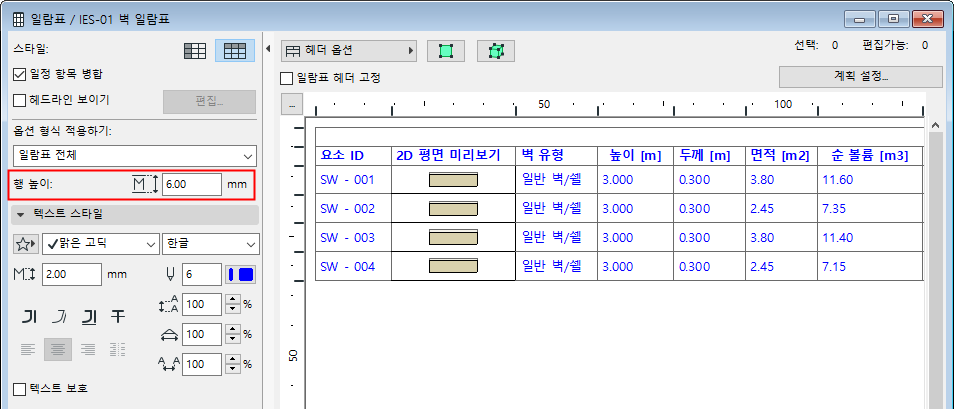Image resolution: width=954 pixels, height=409 pixels.
Task: Select the plain grid schedule style icon
Action: click(195, 52)
